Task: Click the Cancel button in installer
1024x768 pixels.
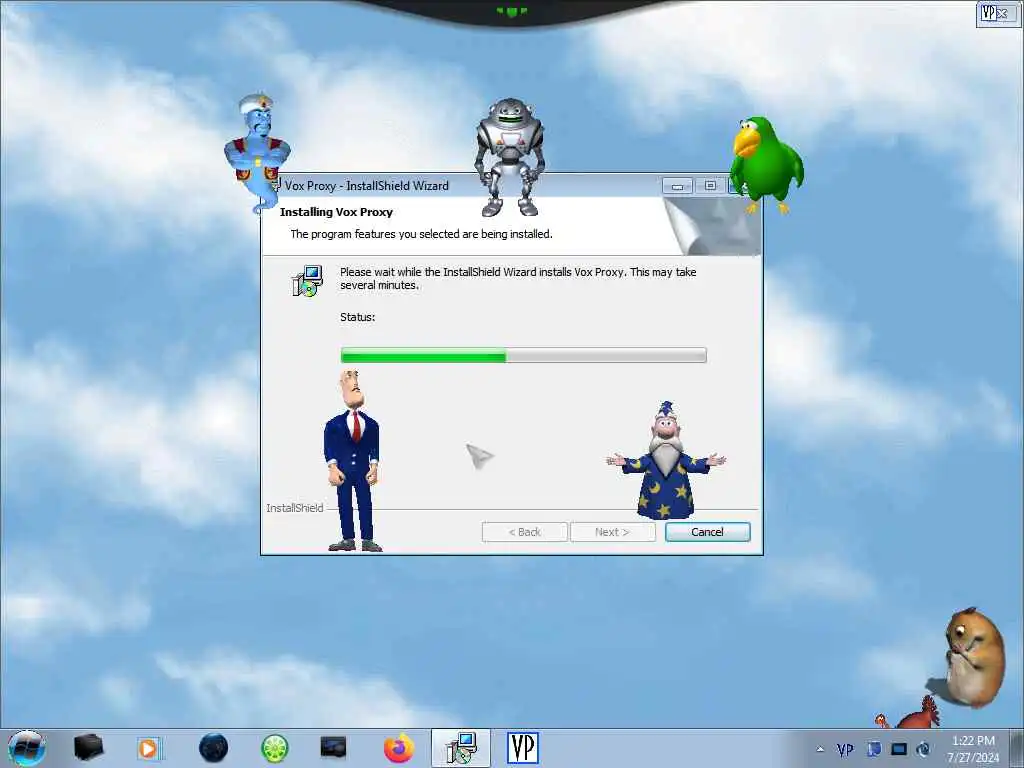Action: [707, 532]
